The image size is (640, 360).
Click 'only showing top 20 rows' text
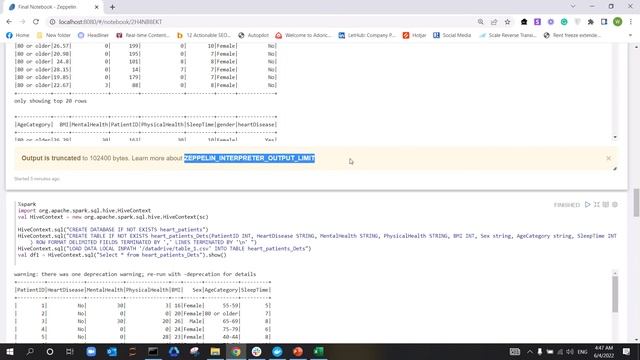click(x=50, y=101)
